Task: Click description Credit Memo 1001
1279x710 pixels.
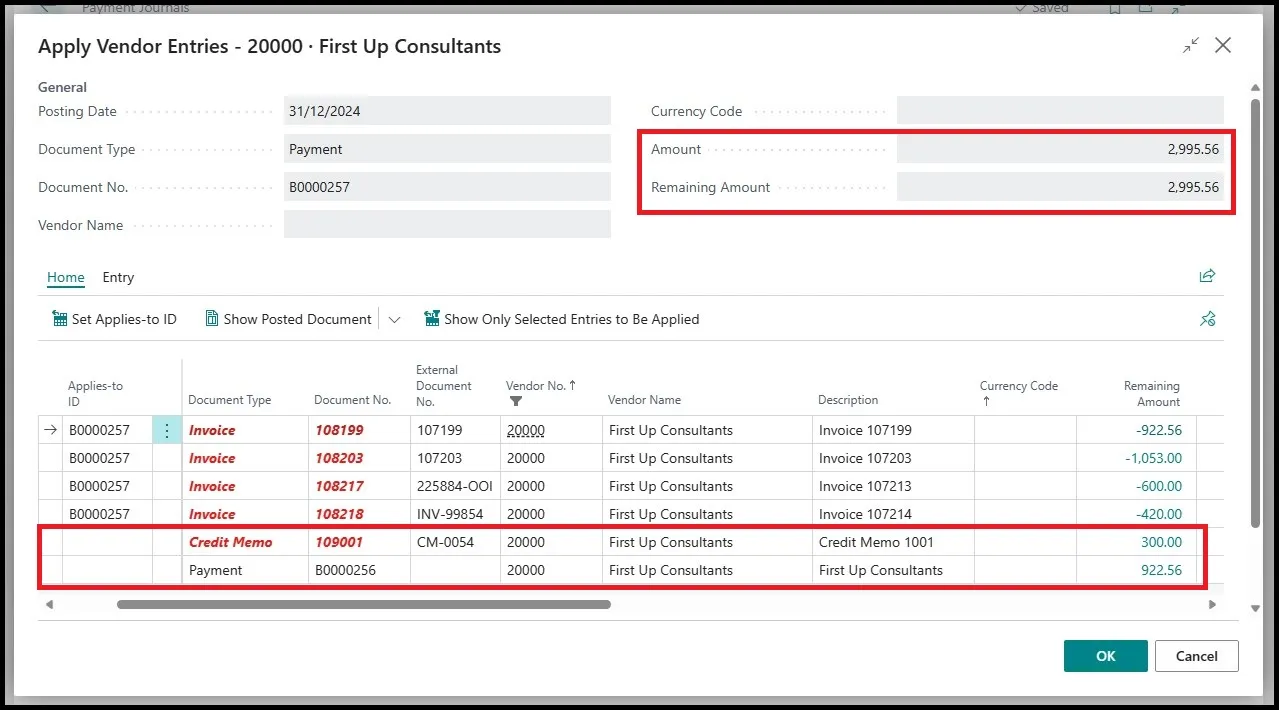Action: [x=876, y=542]
